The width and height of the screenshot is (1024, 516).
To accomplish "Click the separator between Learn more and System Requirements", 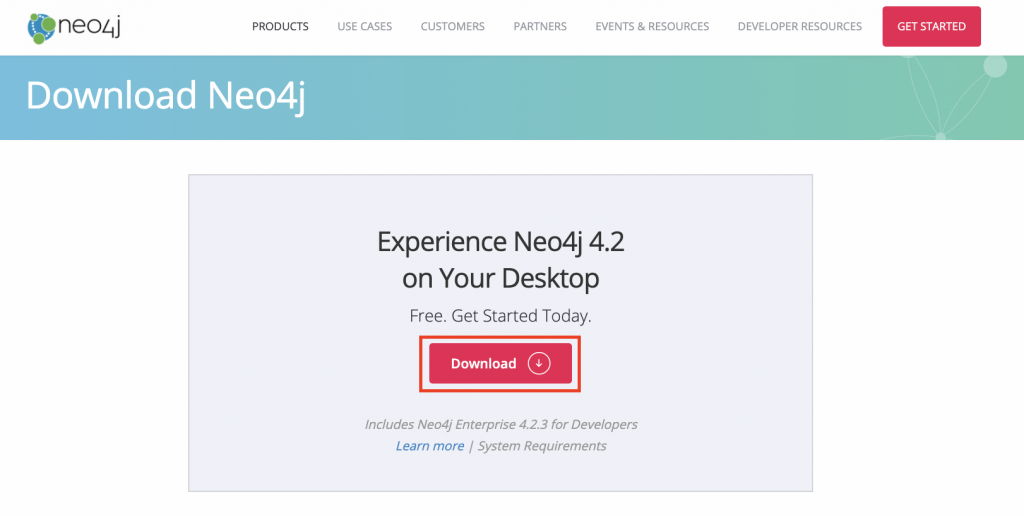I will pyautogui.click(x=471, y=446).
